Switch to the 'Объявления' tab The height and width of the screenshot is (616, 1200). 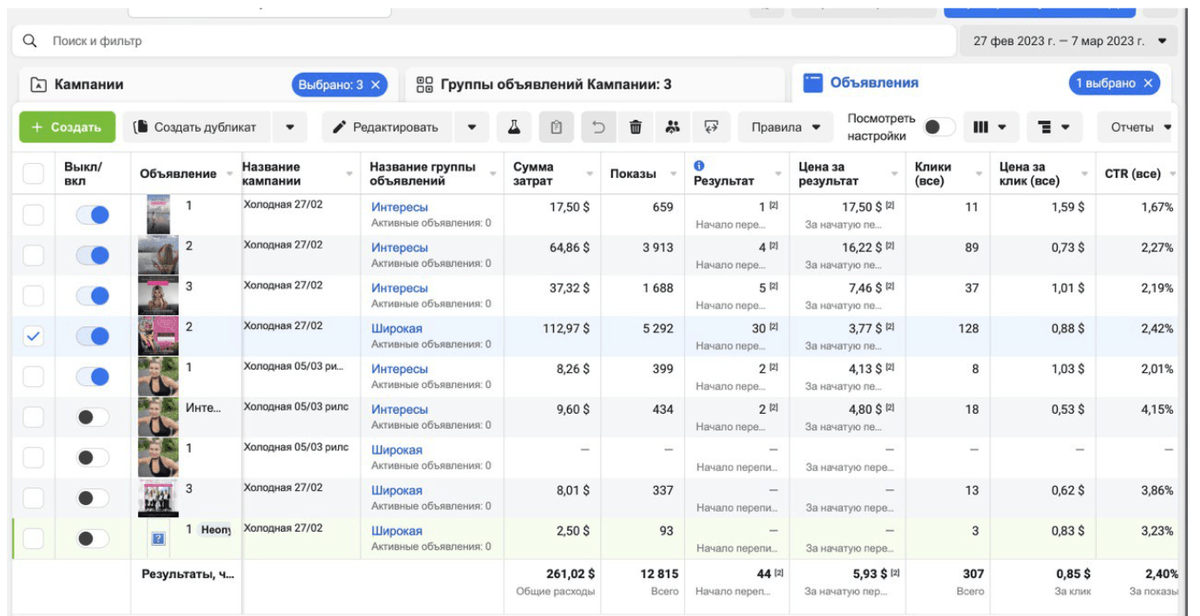pos(874,83)
